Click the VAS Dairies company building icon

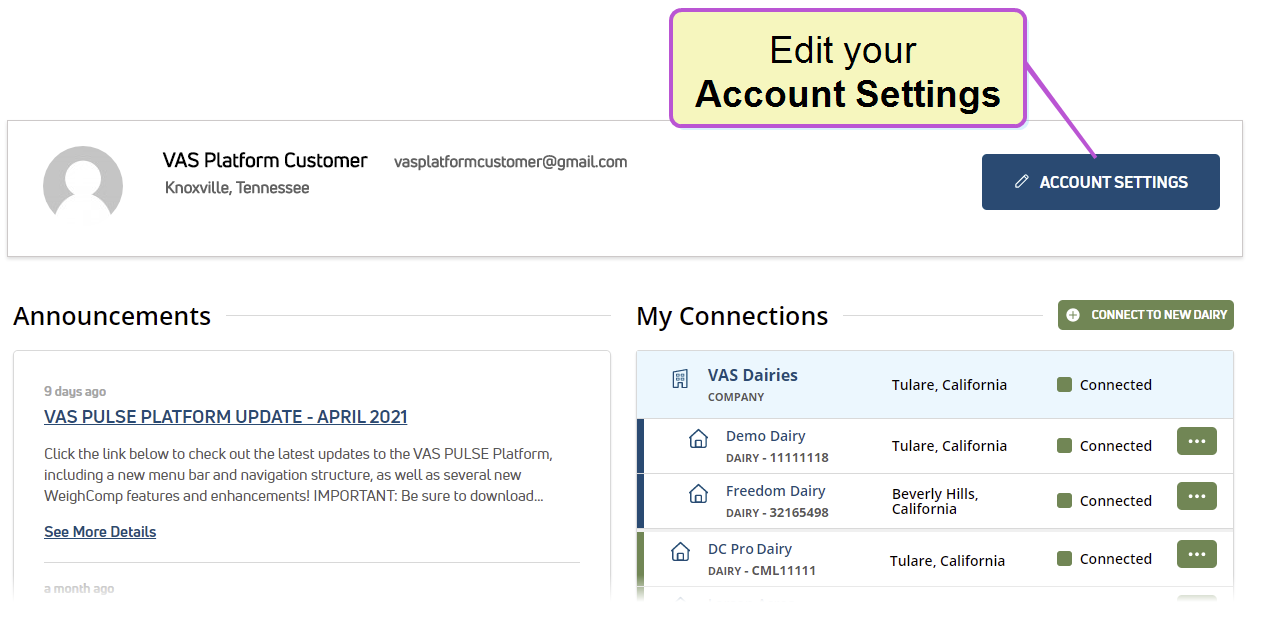[x=680, y=378]
